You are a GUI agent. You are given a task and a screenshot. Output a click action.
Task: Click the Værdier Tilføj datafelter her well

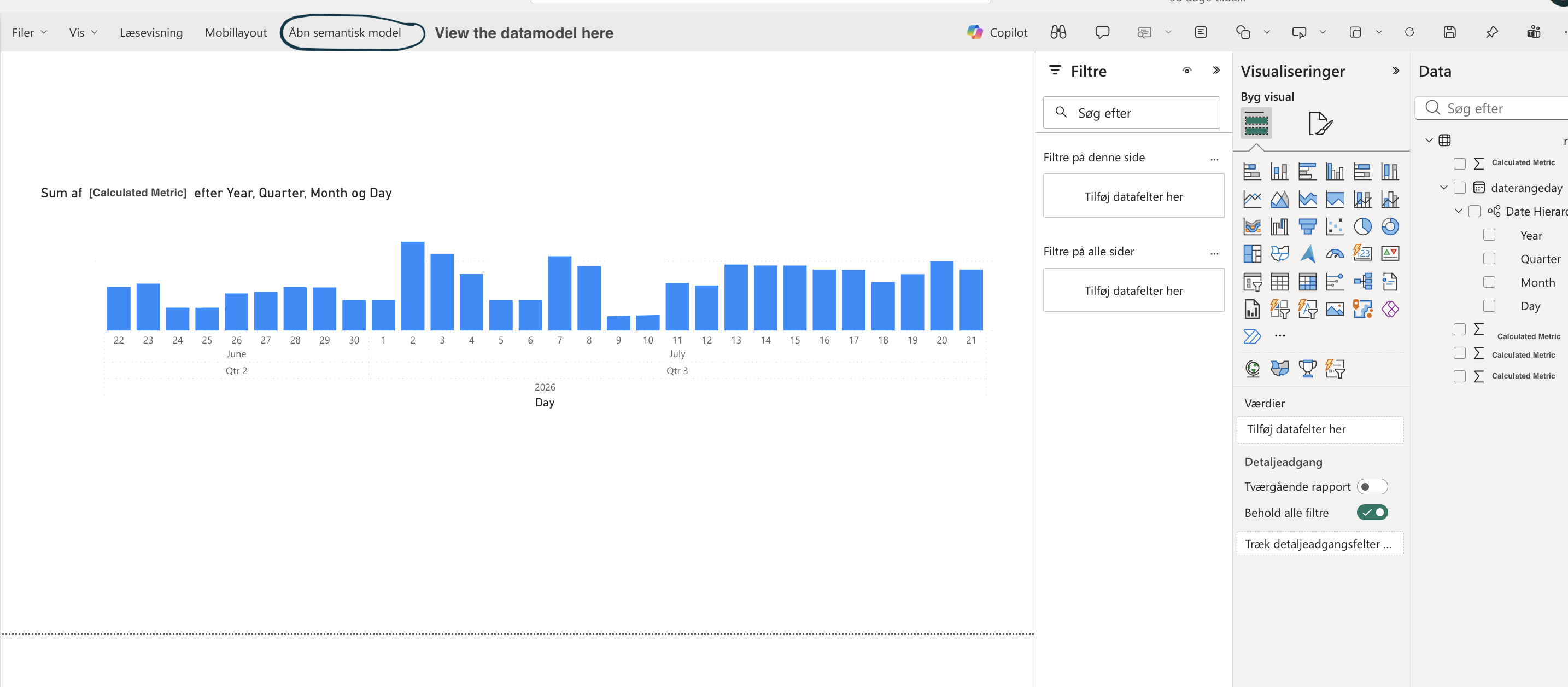[1320, 429]
